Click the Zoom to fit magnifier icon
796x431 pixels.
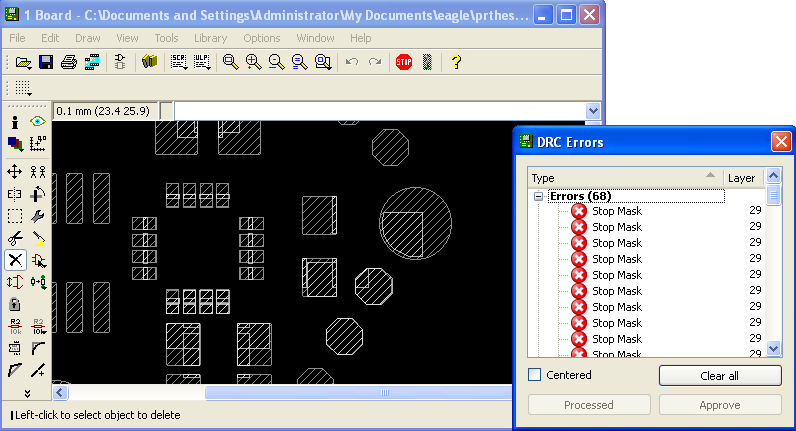[230, 62]
